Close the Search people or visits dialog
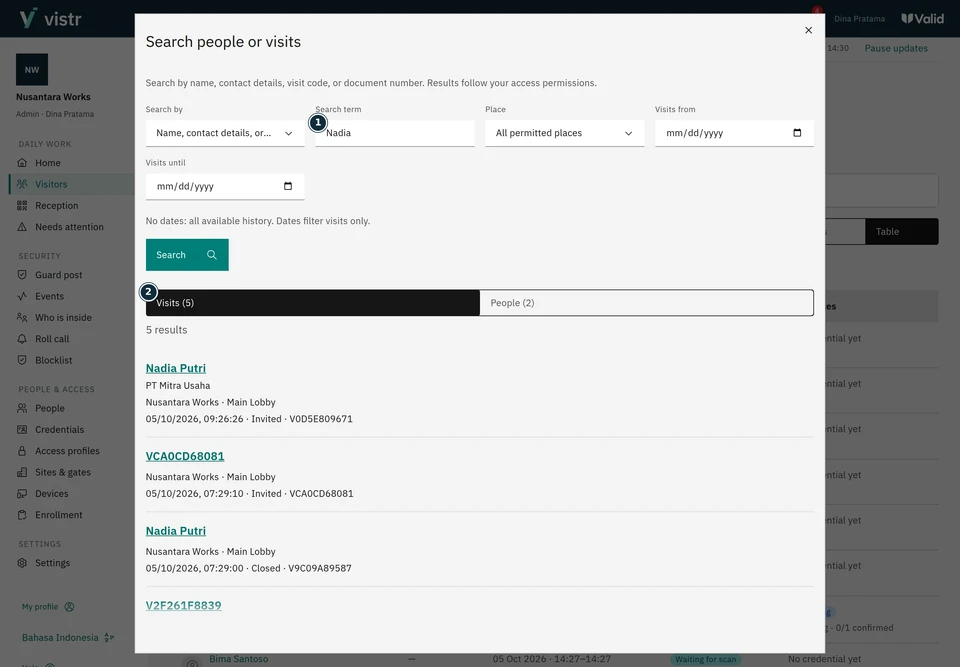 point(808,30)
